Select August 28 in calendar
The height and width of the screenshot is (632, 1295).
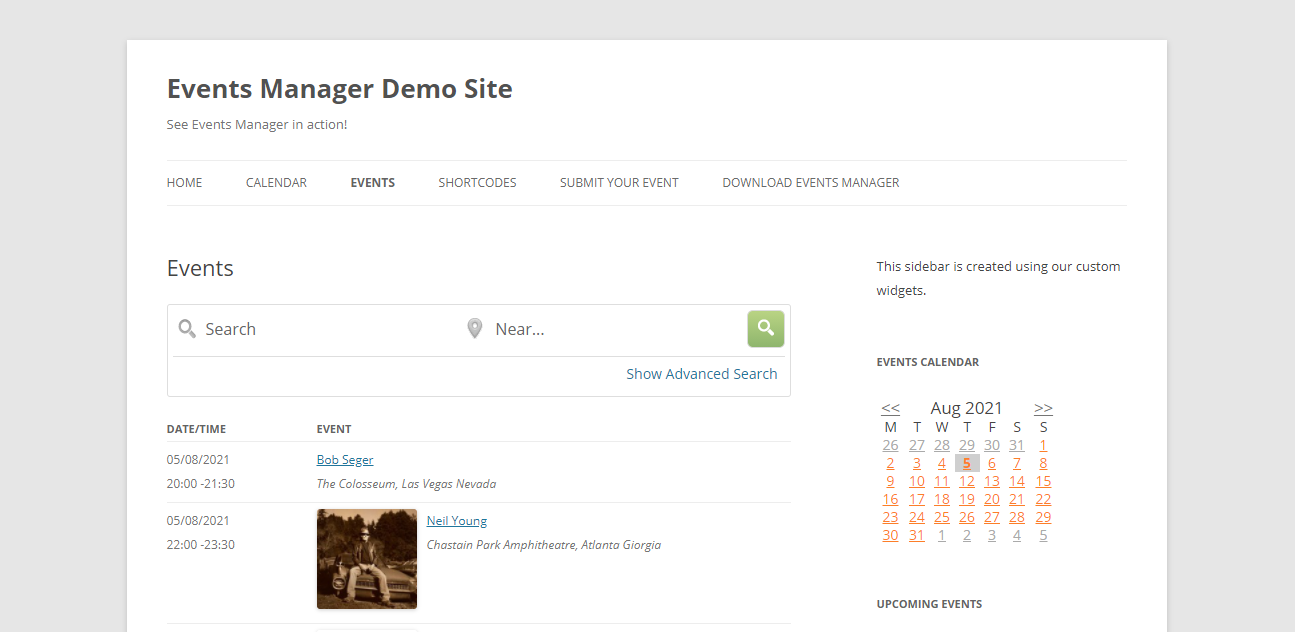(1017, 517)
